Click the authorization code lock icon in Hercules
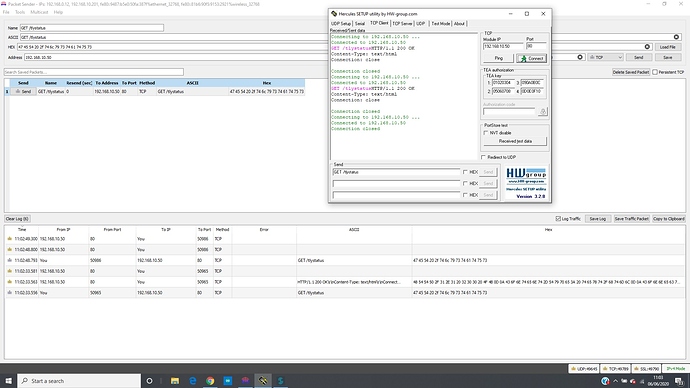The width and height of the screenshot is (690, 388). (543, 112)
